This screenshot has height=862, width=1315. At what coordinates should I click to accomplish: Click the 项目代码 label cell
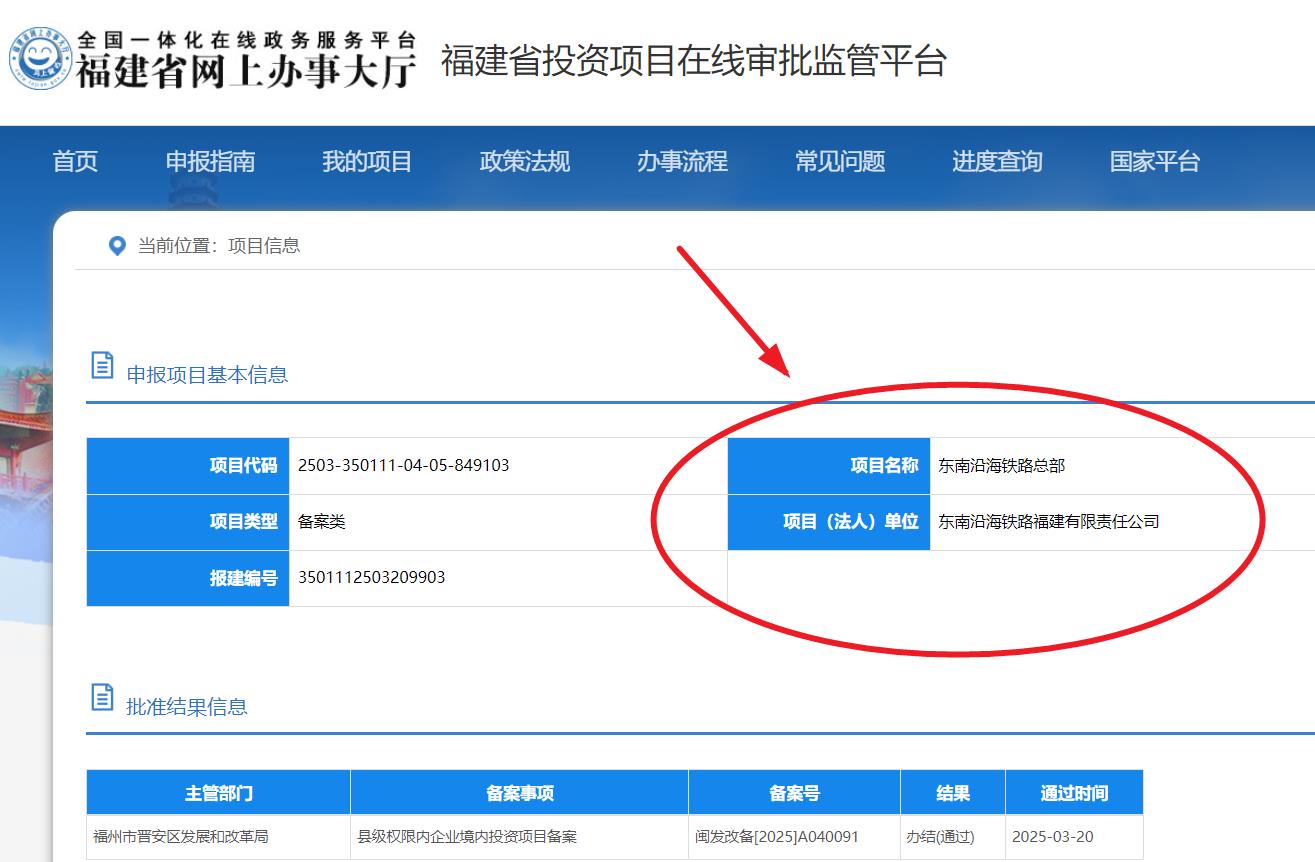point(188,465)
